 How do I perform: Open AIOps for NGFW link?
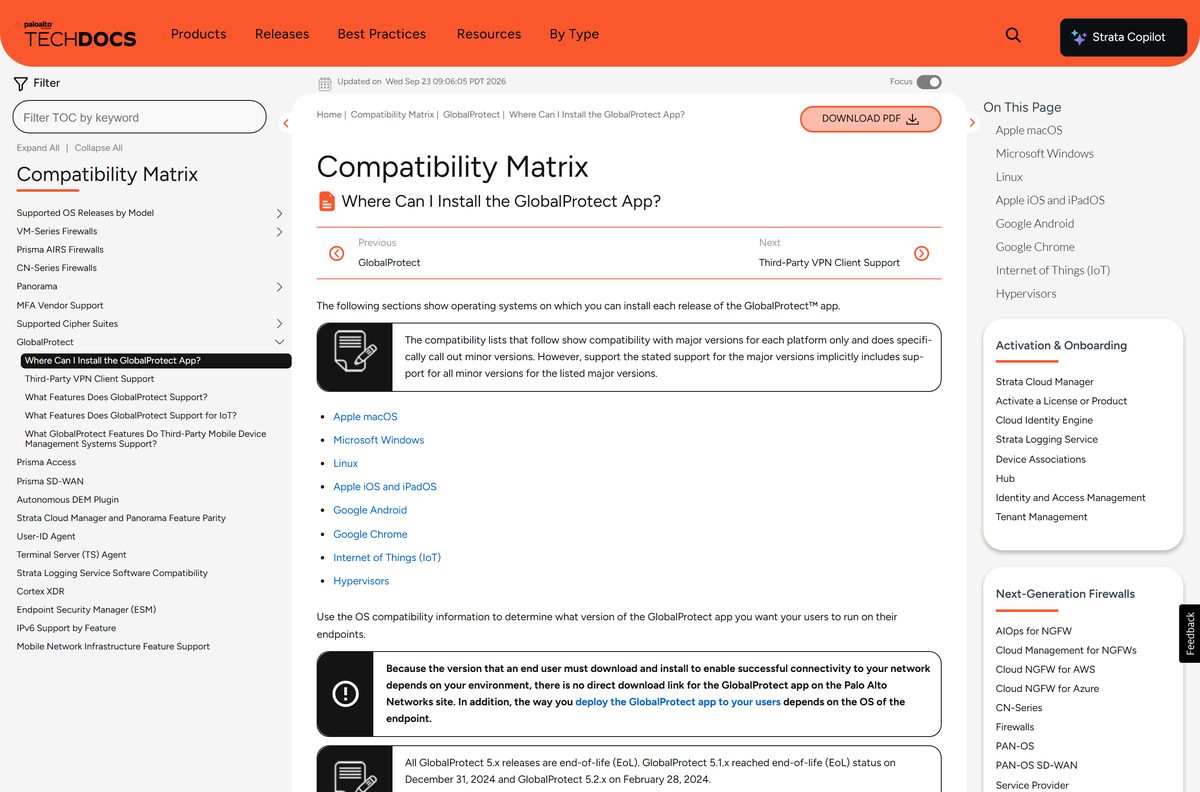[x=1034, y=631]
